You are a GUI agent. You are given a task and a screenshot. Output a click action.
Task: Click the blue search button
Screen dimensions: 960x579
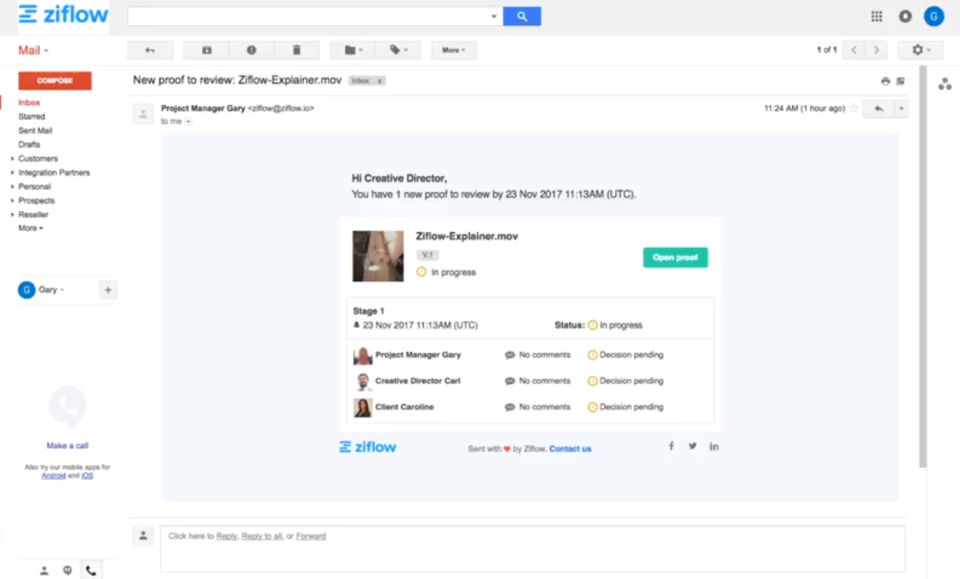(x=522, y=17)
